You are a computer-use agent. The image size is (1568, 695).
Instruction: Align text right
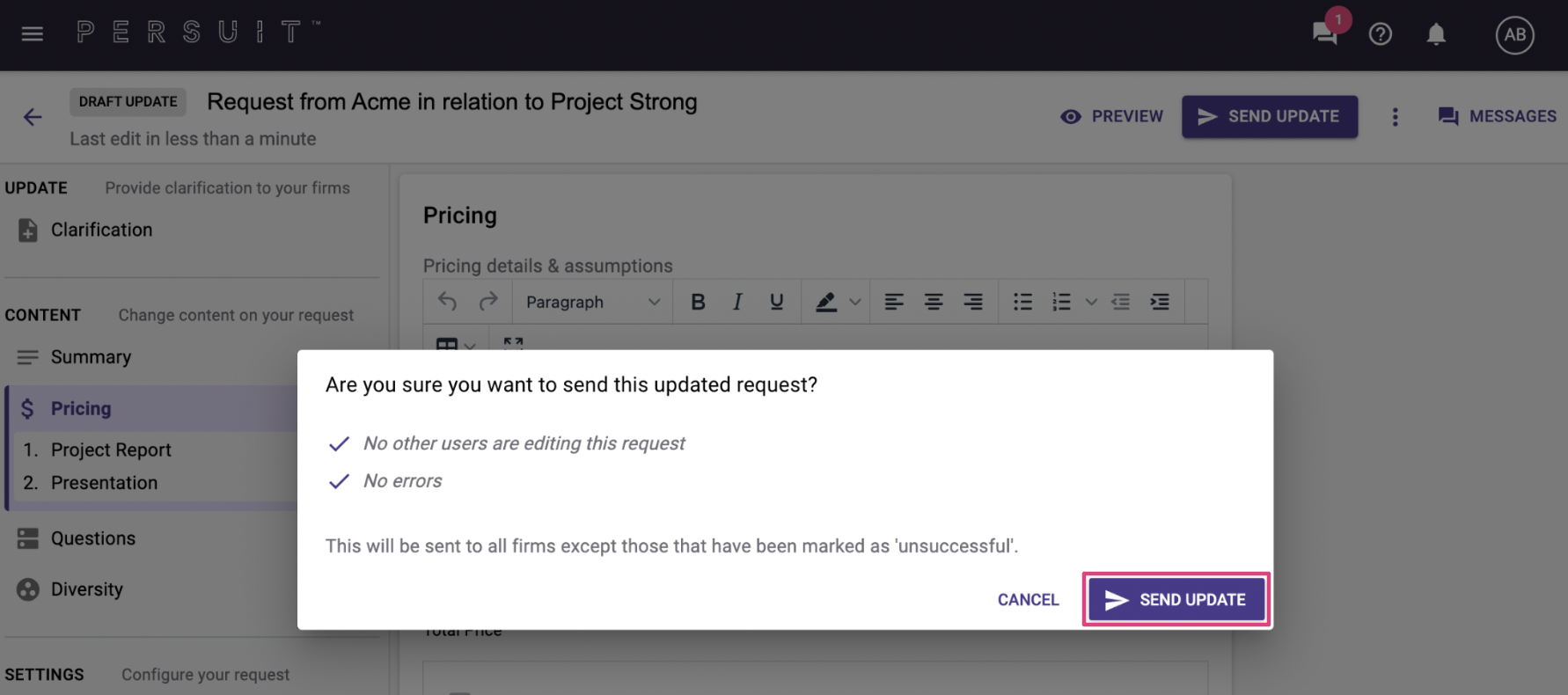point(973,302)
